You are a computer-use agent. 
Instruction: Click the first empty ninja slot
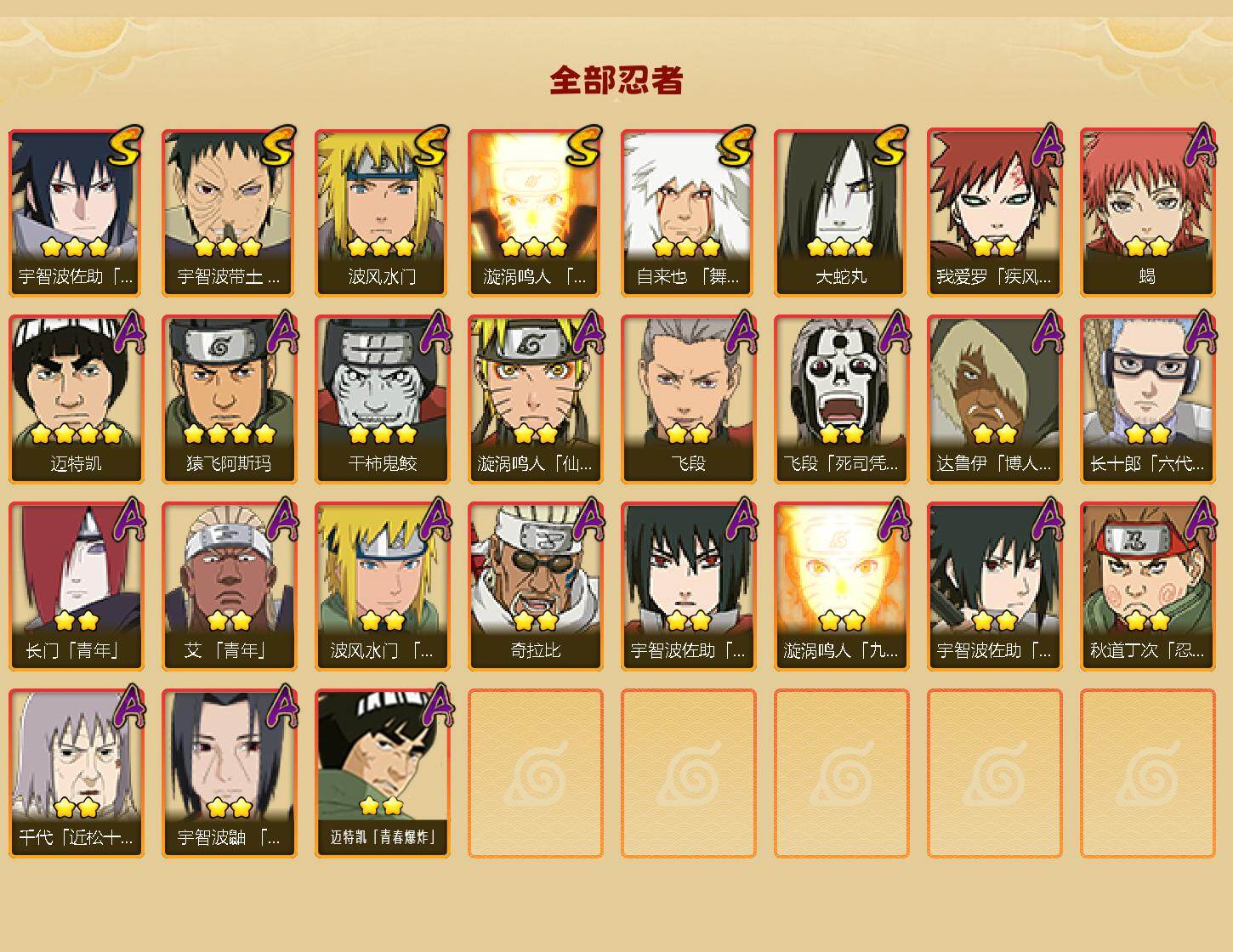(x=535, y=773)
